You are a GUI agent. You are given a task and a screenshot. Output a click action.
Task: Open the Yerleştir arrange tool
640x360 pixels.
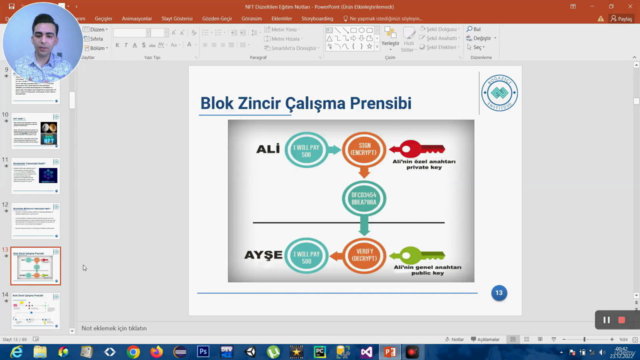click(x=390, y=38)
